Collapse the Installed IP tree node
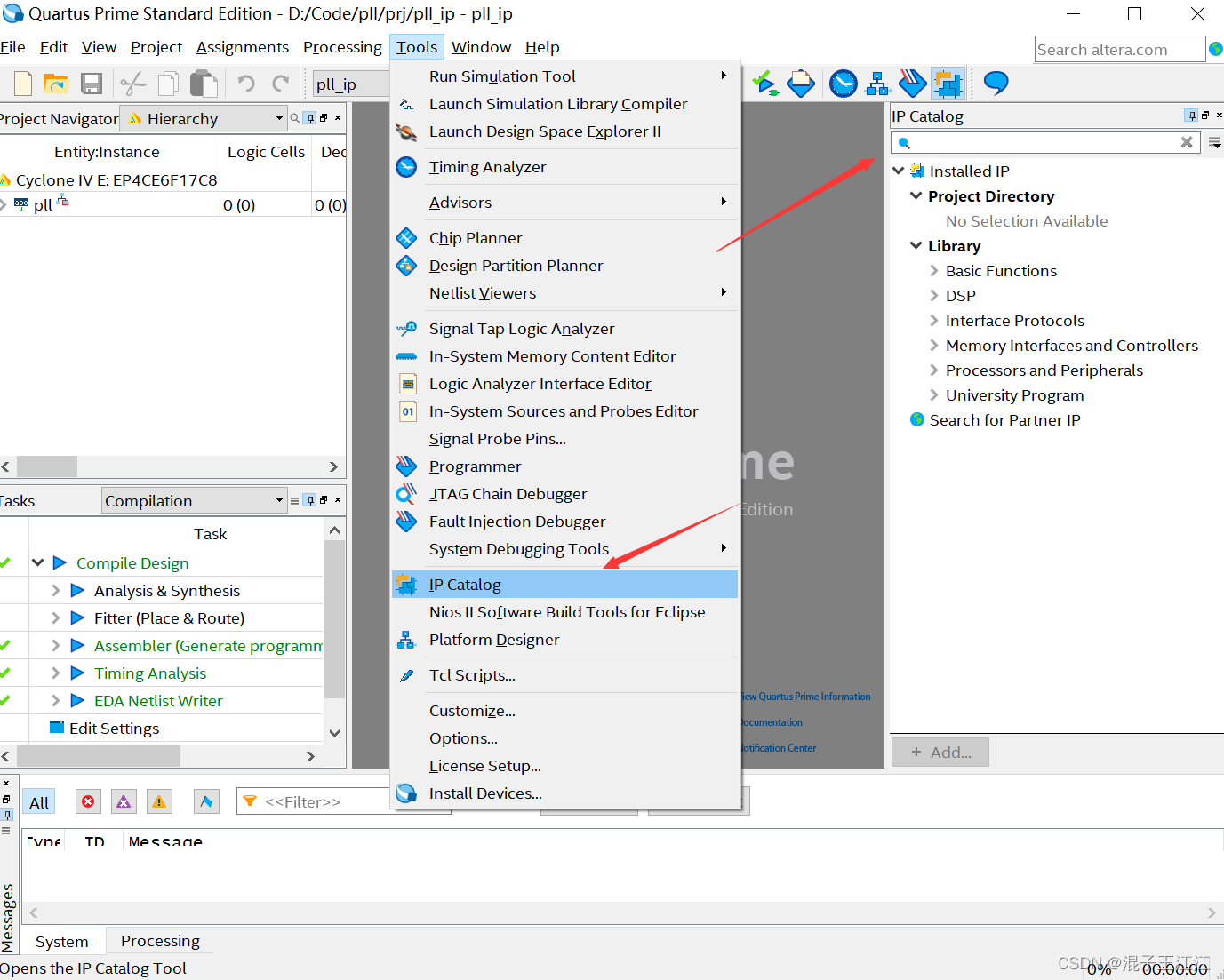 (x=899, y=171)
